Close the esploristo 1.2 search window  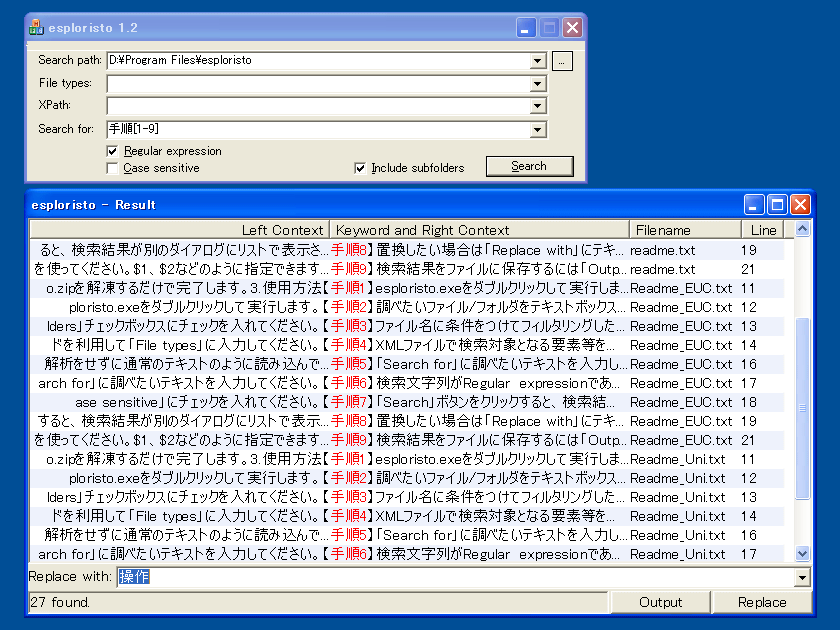[572, 27]
